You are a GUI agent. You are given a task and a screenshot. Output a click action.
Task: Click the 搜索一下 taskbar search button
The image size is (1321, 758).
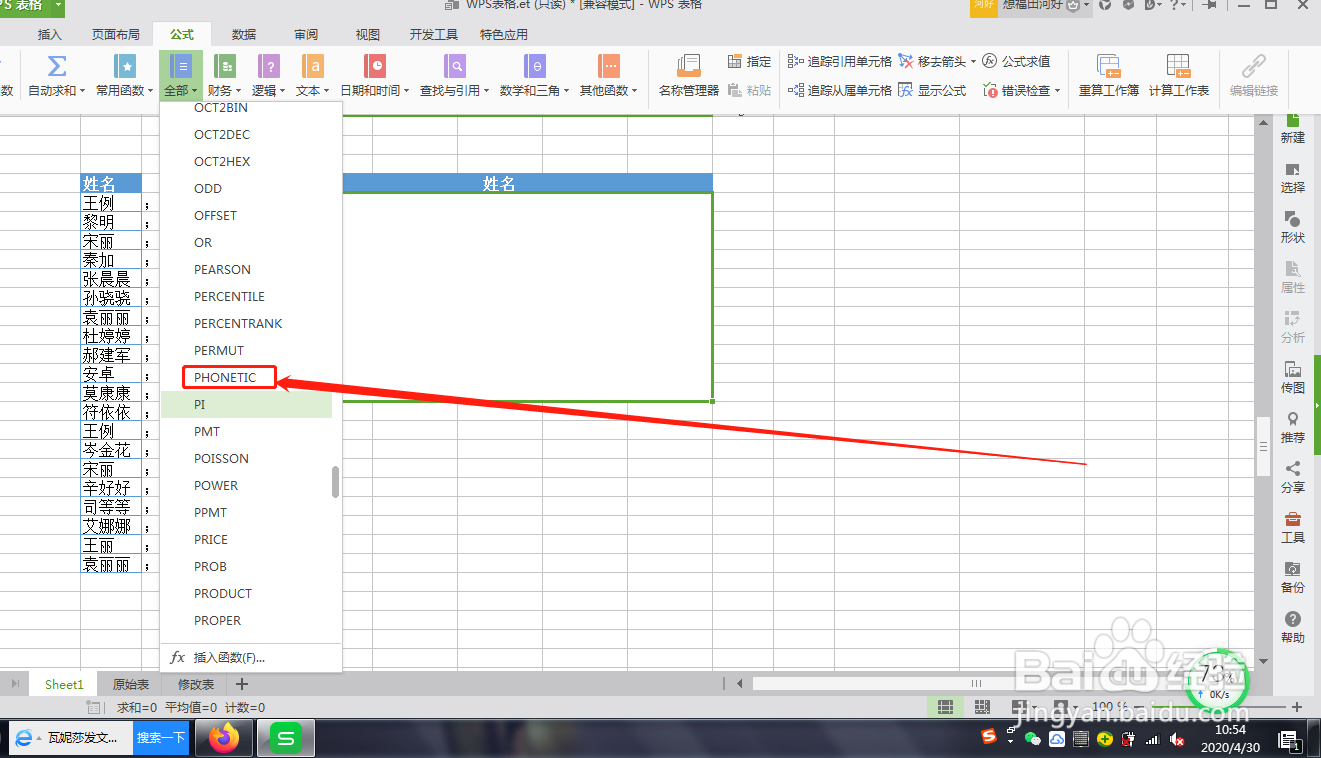(x=161, y=738)
